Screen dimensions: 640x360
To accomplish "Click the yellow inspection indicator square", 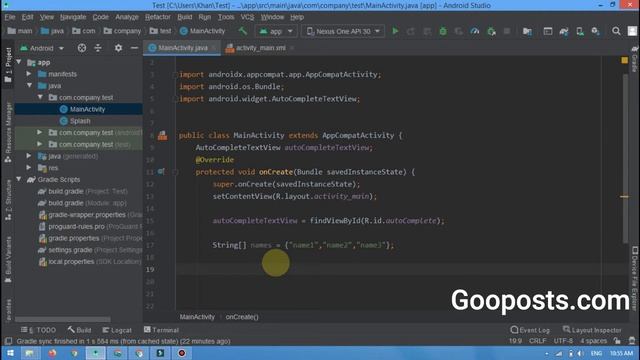I will tap(624, 60).
